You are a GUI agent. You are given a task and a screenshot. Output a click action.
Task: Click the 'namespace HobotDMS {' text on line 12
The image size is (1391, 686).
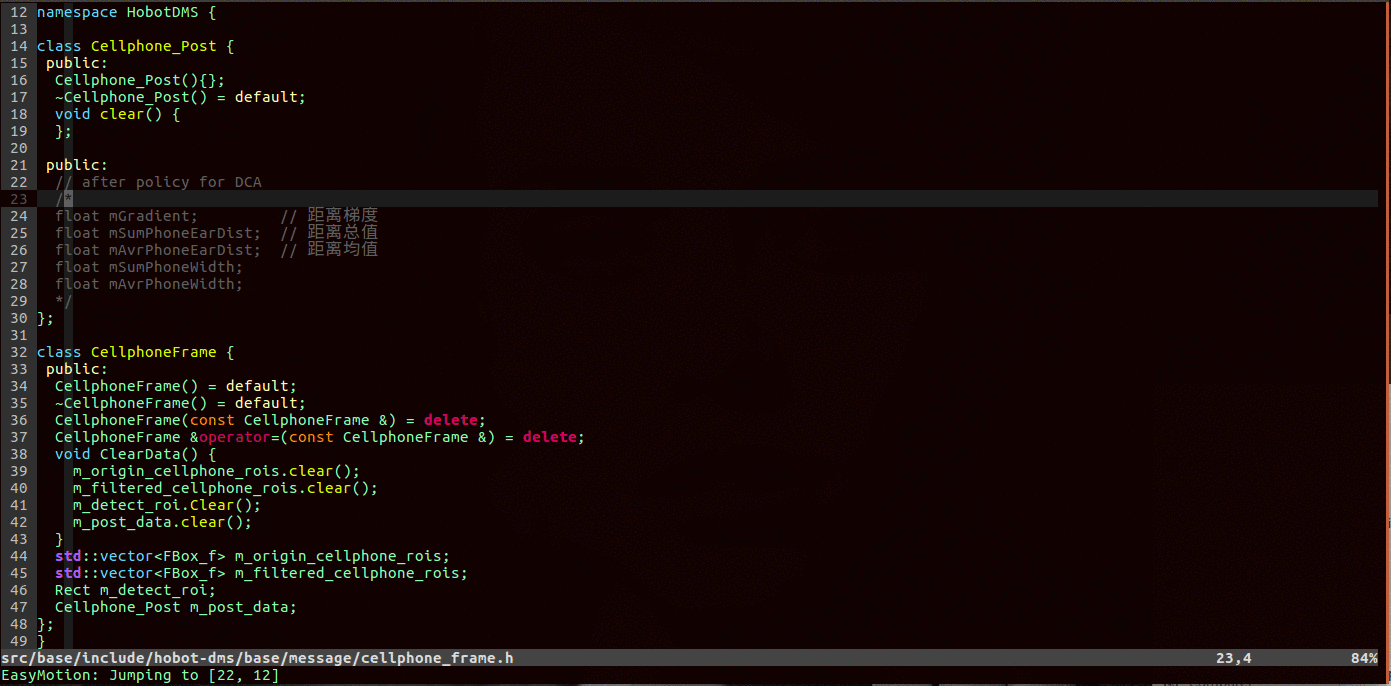click(126, 13)
